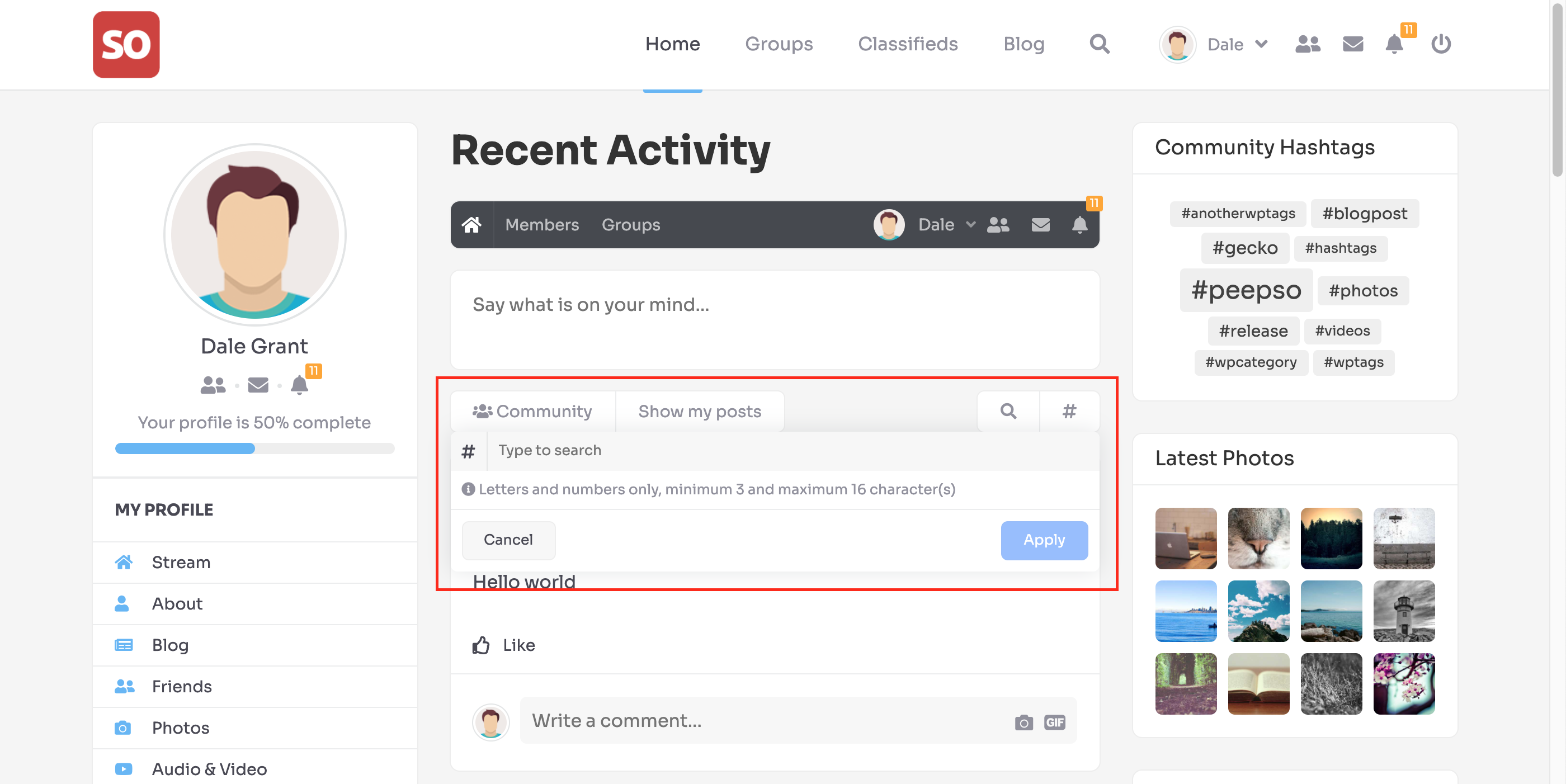Click the logout power icon
The height and width of the screenshot is (784, 1566).
[1441, 44]
